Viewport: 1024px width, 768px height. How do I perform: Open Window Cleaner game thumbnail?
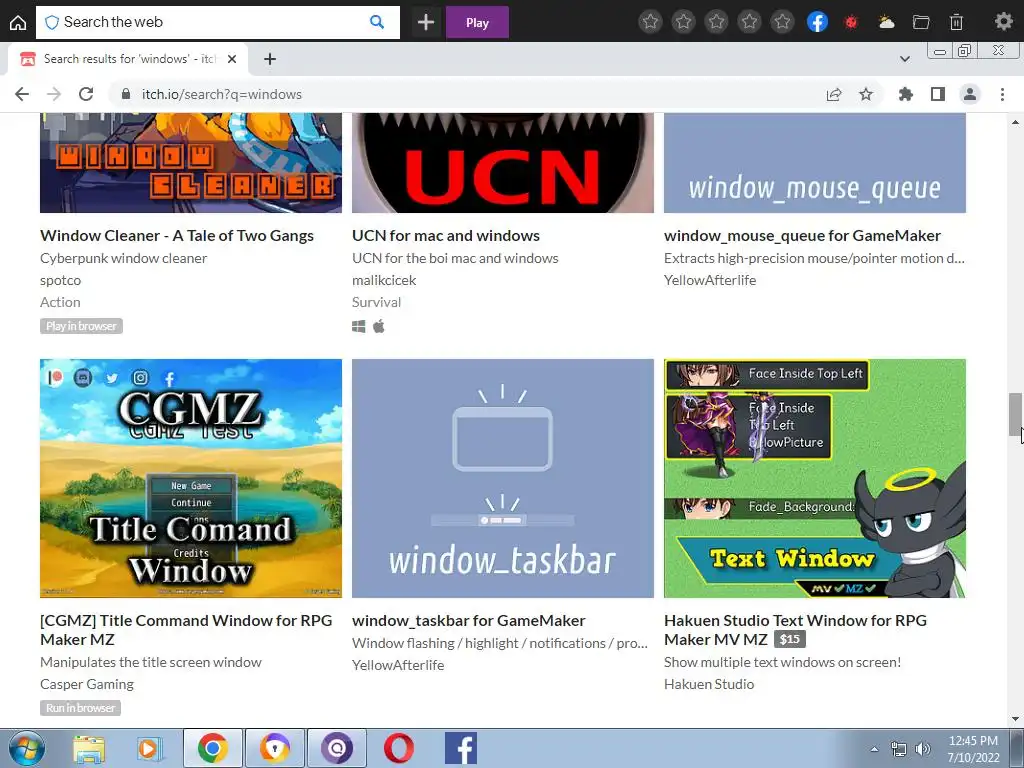(x=191, y=163)
